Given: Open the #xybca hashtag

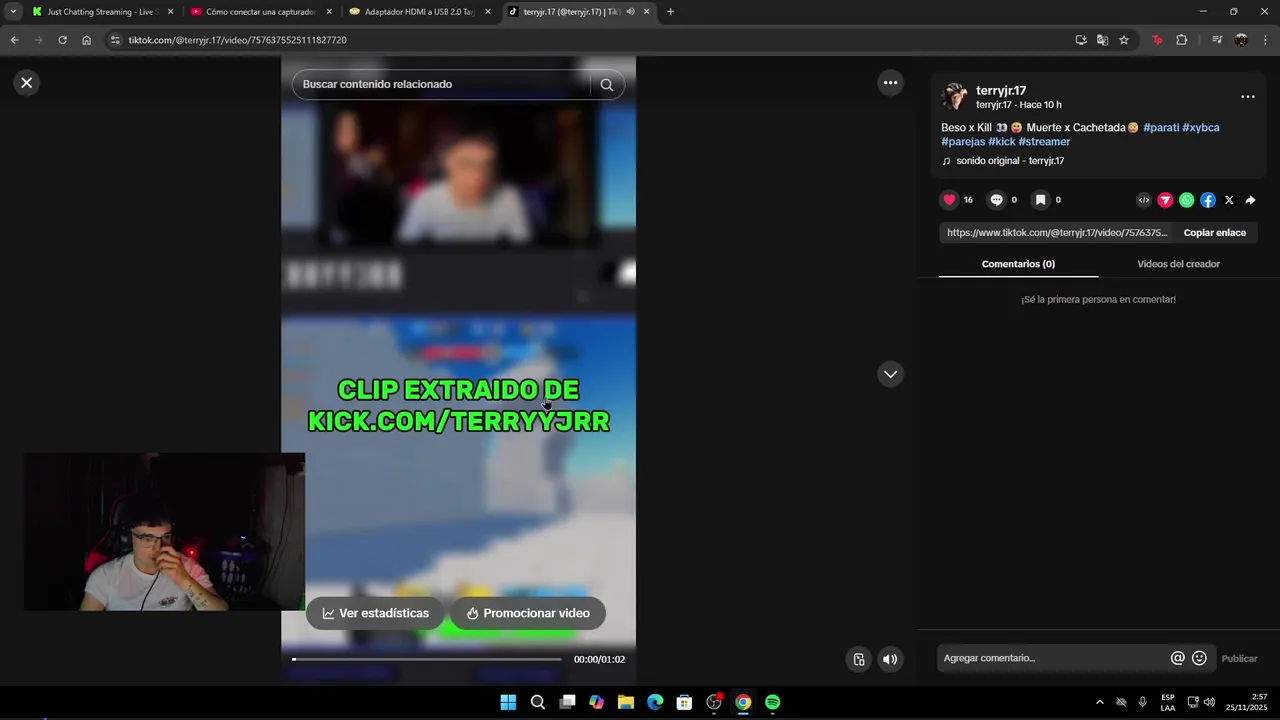Looking at the screenshot, I should pos(1201,128).
